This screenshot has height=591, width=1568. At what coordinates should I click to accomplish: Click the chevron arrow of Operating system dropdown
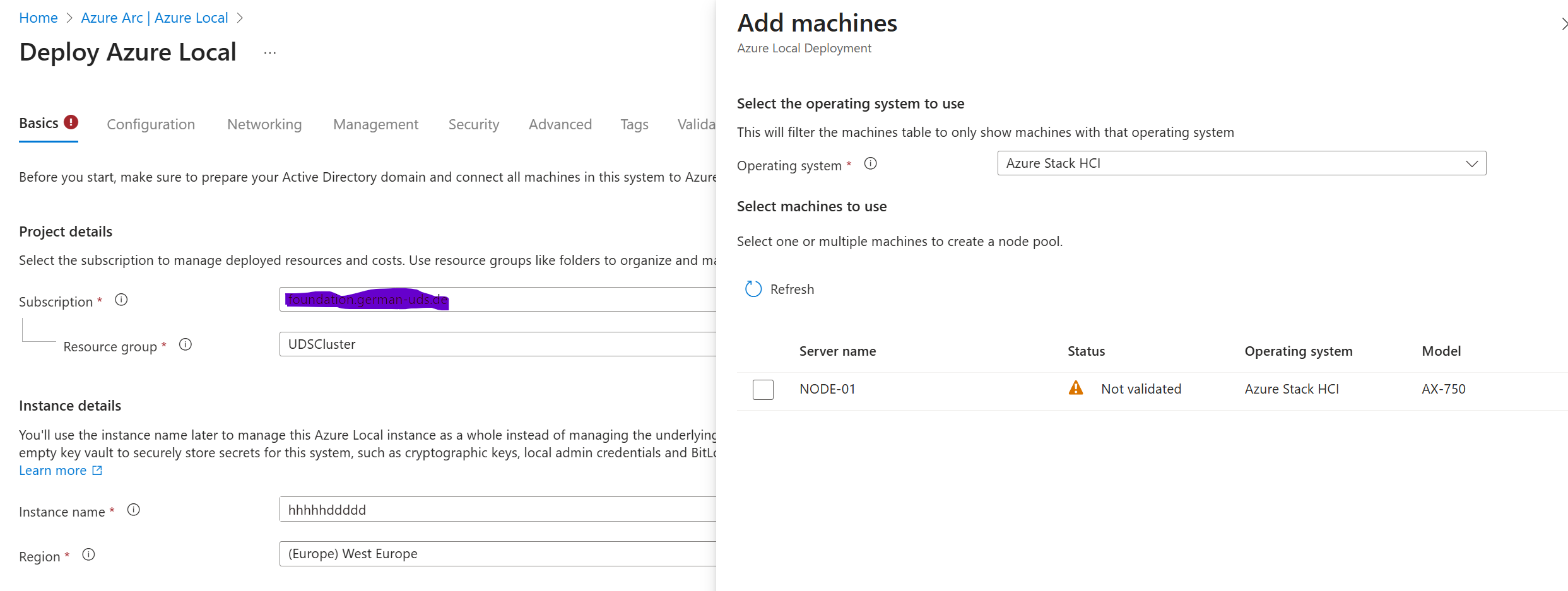tap(1471, 164)
